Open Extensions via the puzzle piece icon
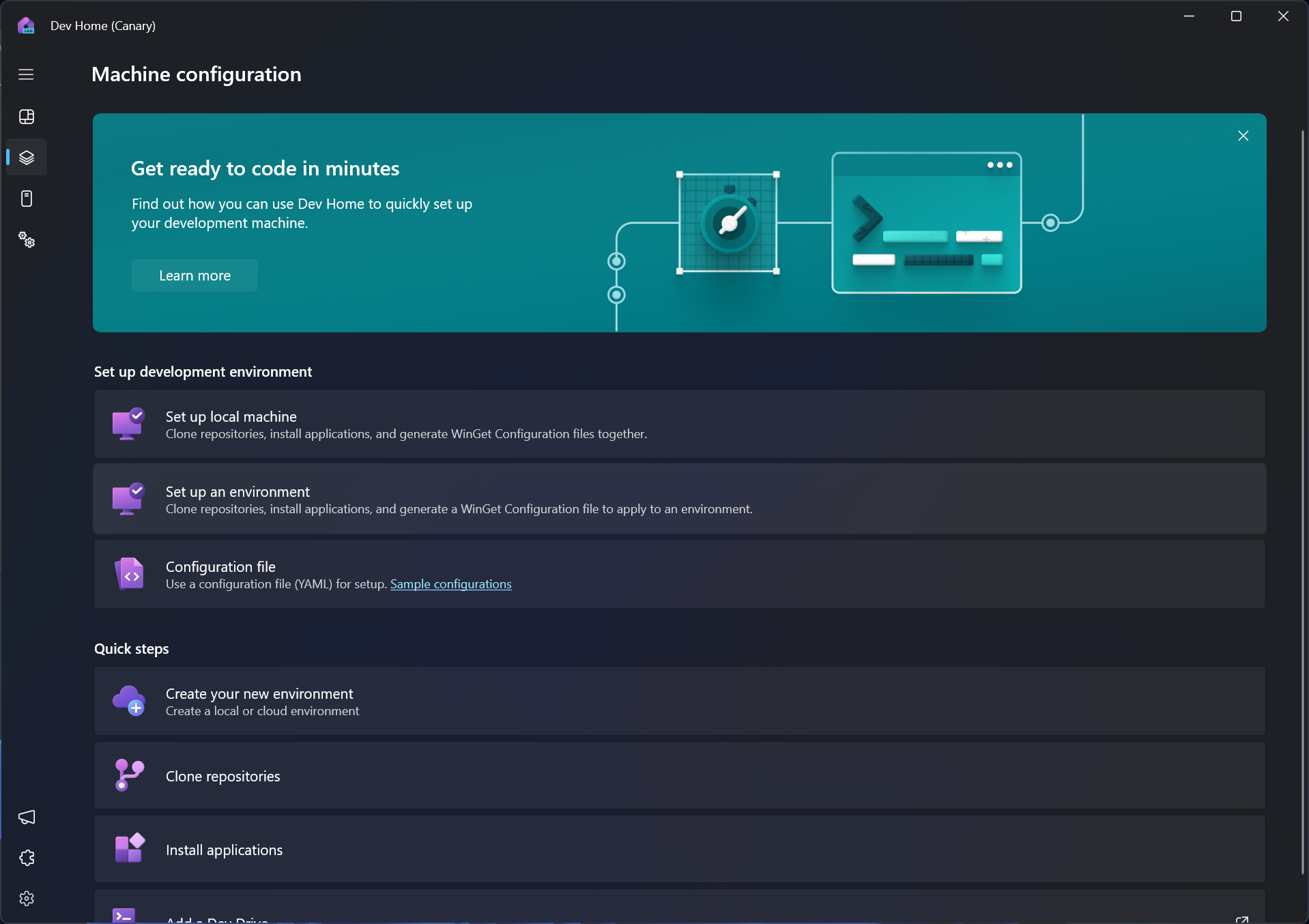The image size is (1309, 924). pyautogui.click(x=27, y=857)
